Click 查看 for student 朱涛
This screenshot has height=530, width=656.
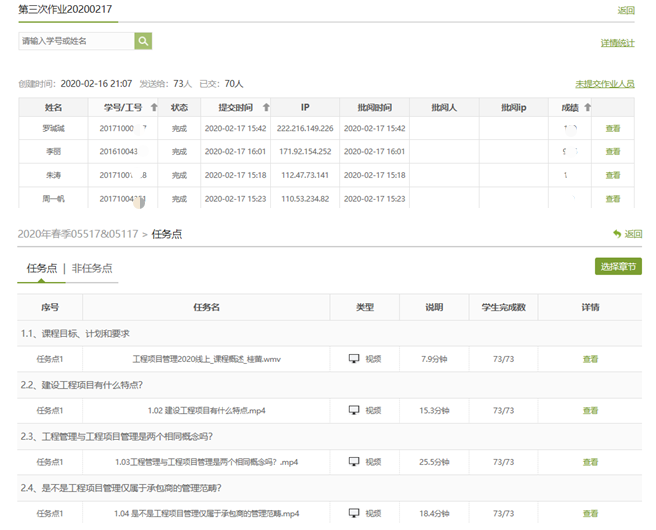click(x=613, y=175)
